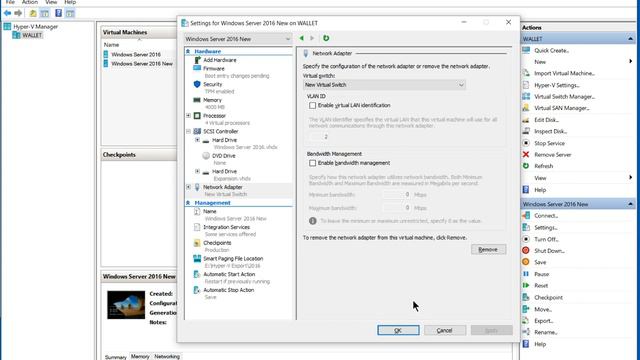640x360 pixels.
Task: Open Automatic Start Action settings
Action: [229, 274]
